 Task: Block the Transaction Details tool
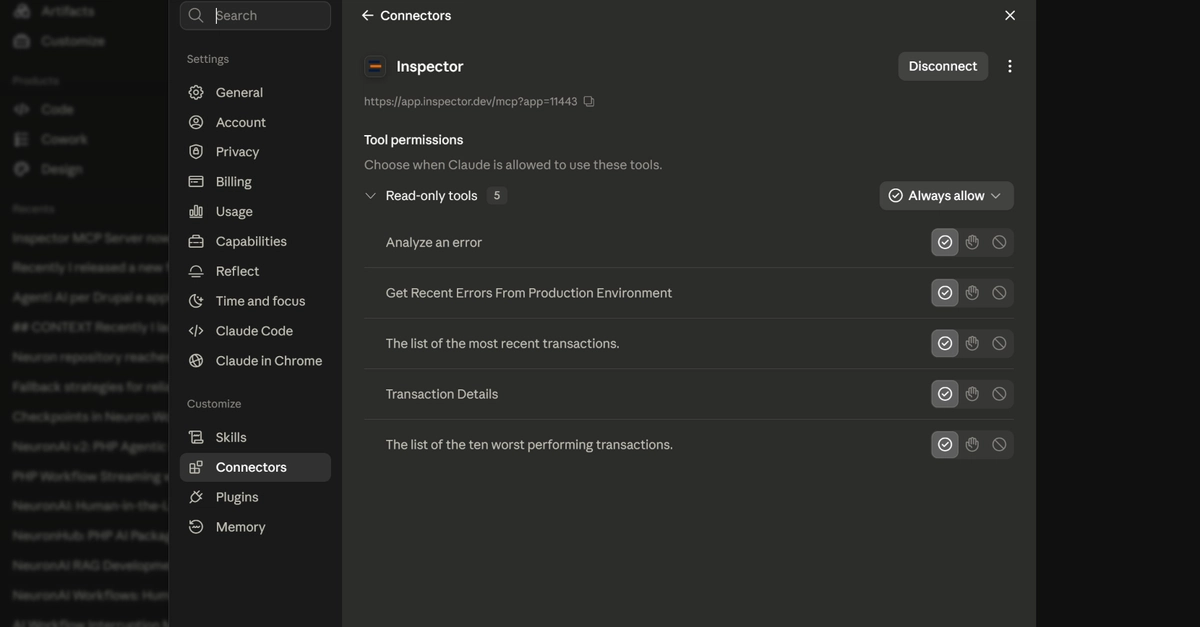point(999,394)
